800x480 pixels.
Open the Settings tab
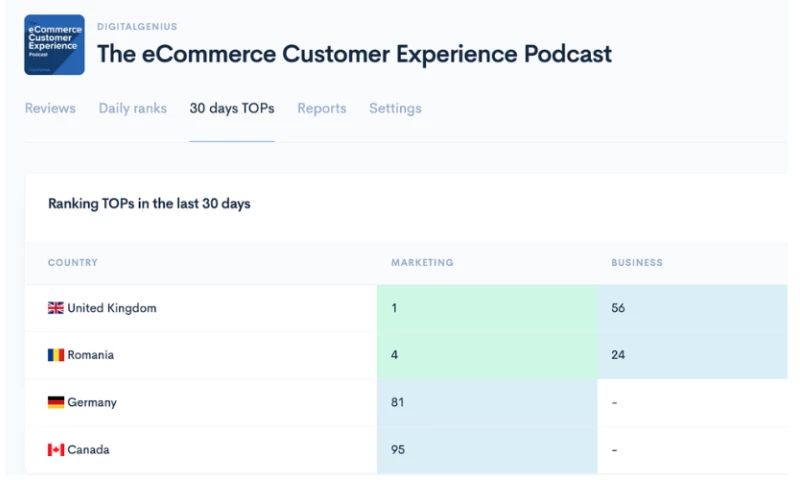click(x=395, y=108)
